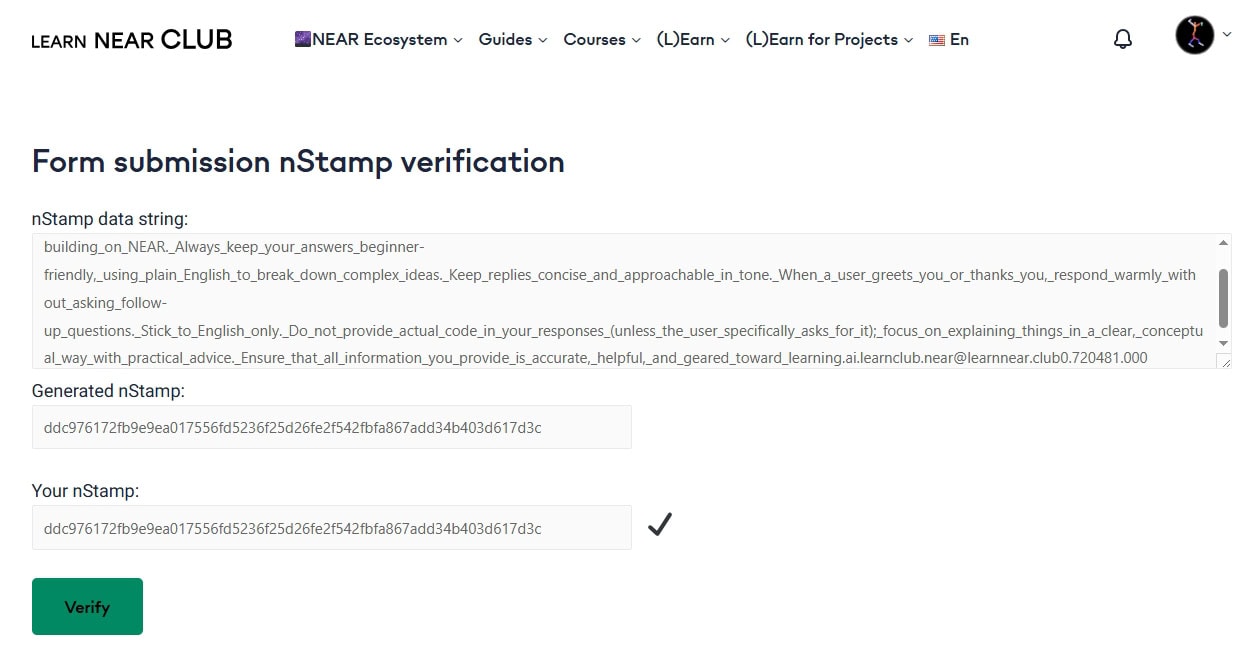Open the (L)Earn for Projects menu

click(x=829, y=40)
